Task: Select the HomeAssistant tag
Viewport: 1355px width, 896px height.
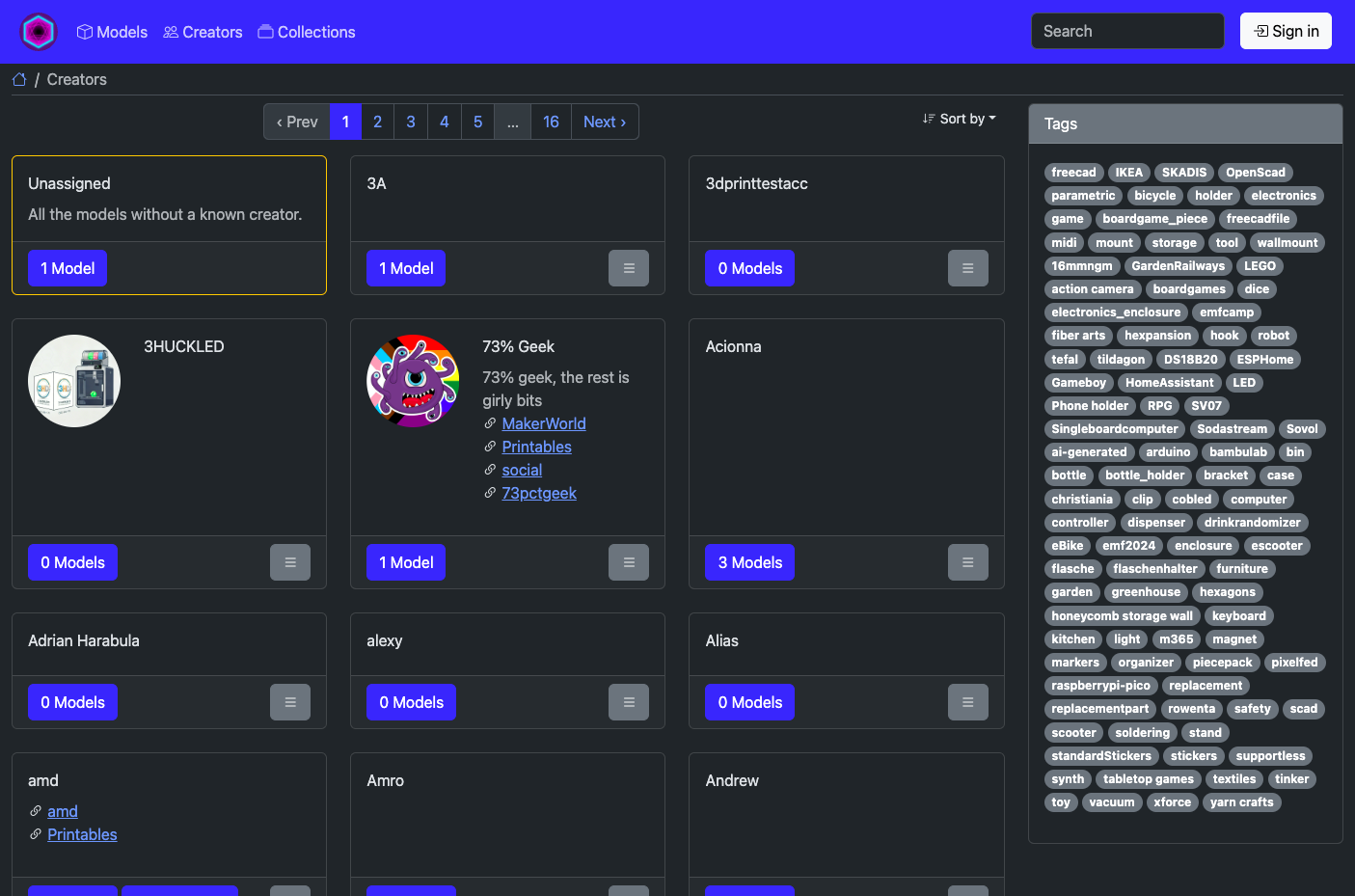Action: [1169, 383]
